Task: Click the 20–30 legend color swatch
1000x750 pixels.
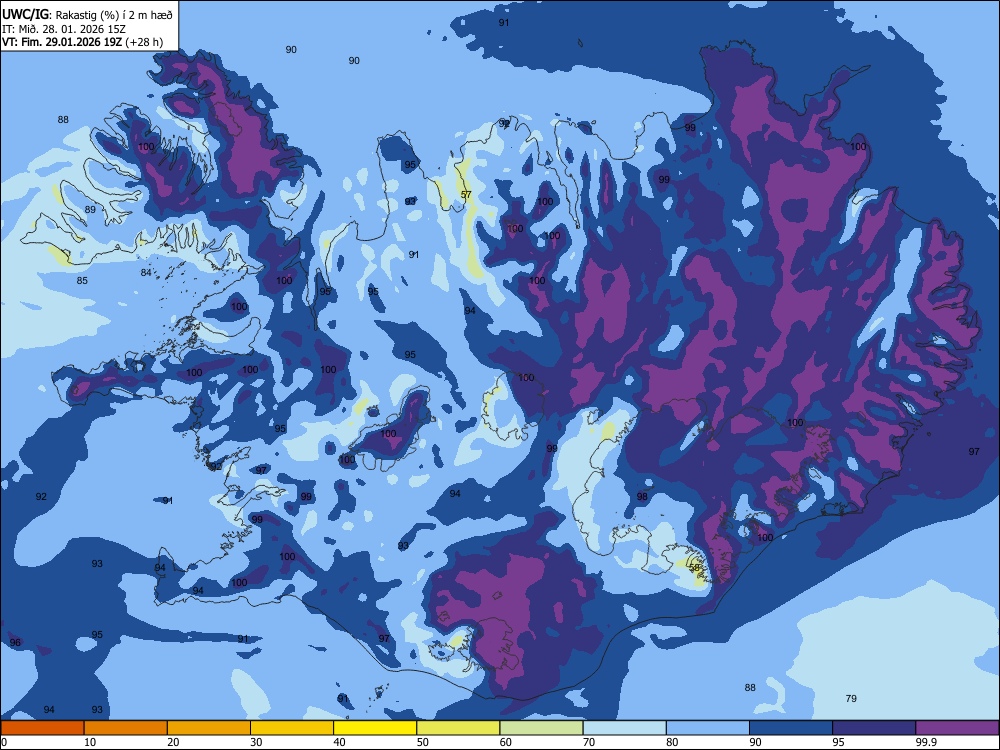Action: pyautogui.click(x=209, y=728)
